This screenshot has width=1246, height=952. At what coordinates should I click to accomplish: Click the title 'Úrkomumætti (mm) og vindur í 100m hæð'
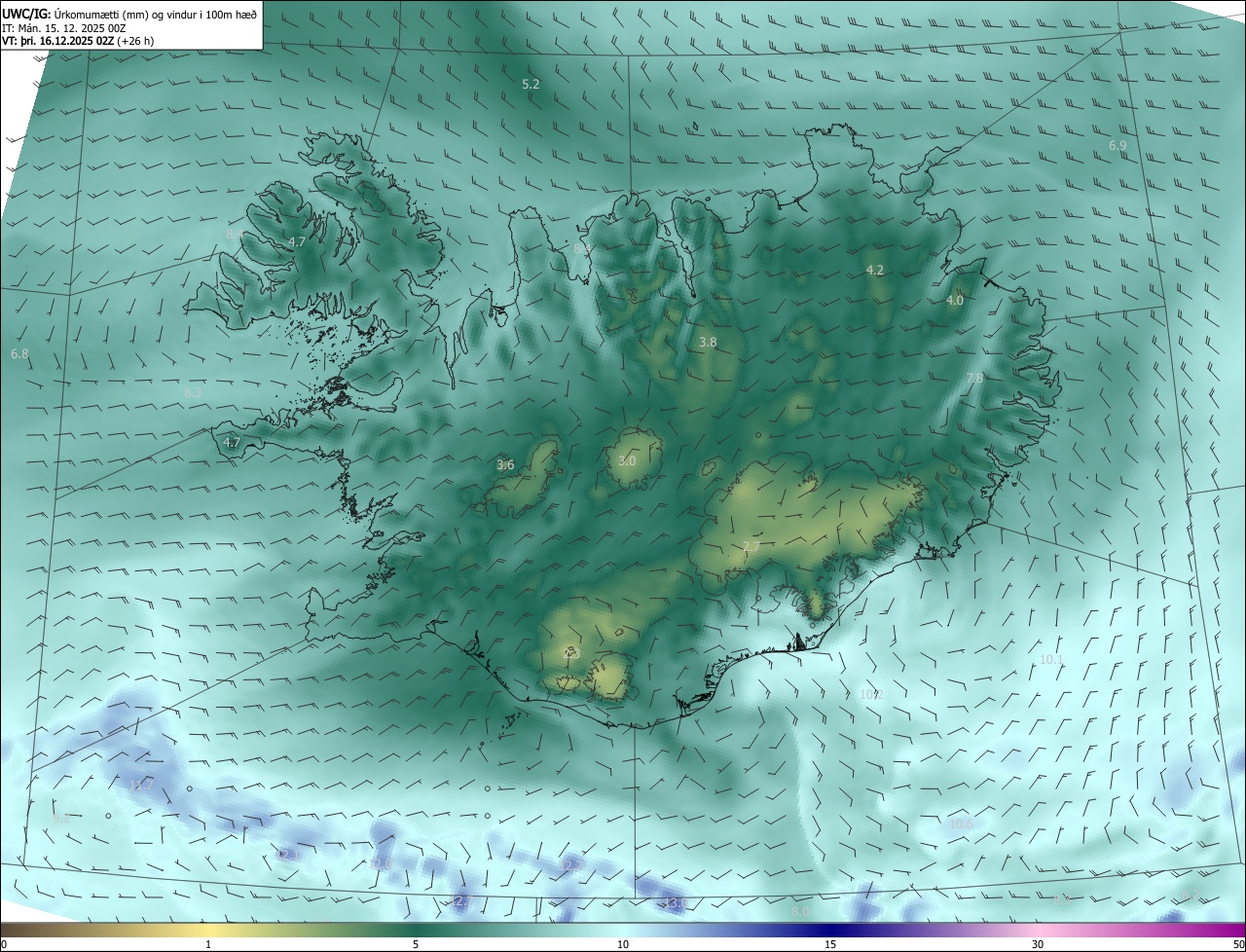(156, 14)
